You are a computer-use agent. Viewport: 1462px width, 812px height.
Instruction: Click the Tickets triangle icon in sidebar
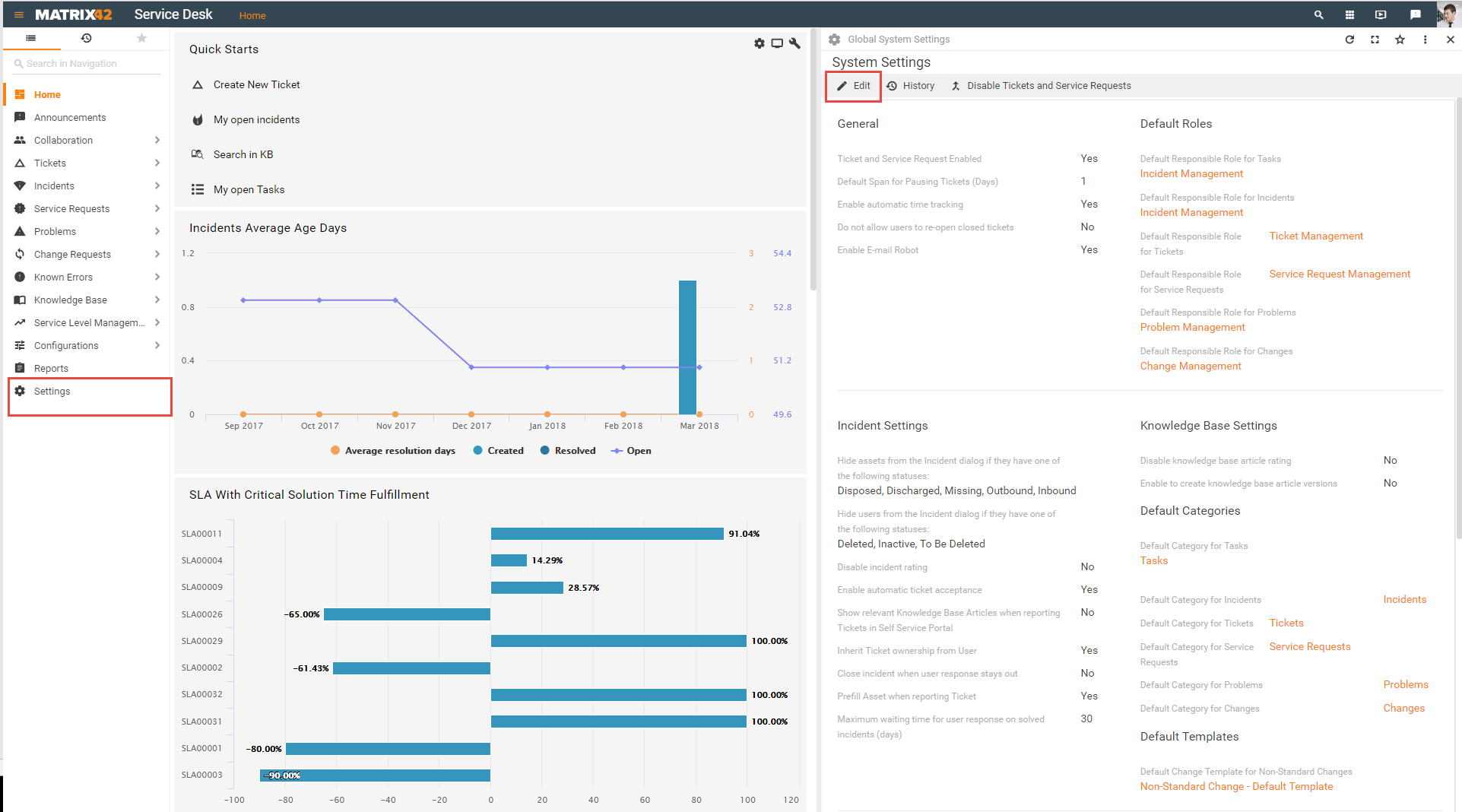(x=20, y=163)
